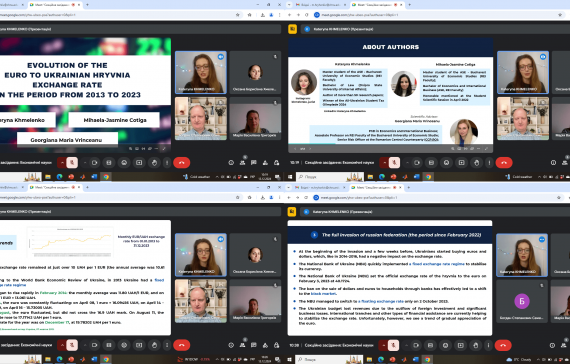Present now button in exchange rate chart window
Image resolution: width=570 pixels, height=364 pixels.
(x=139, y=345)
